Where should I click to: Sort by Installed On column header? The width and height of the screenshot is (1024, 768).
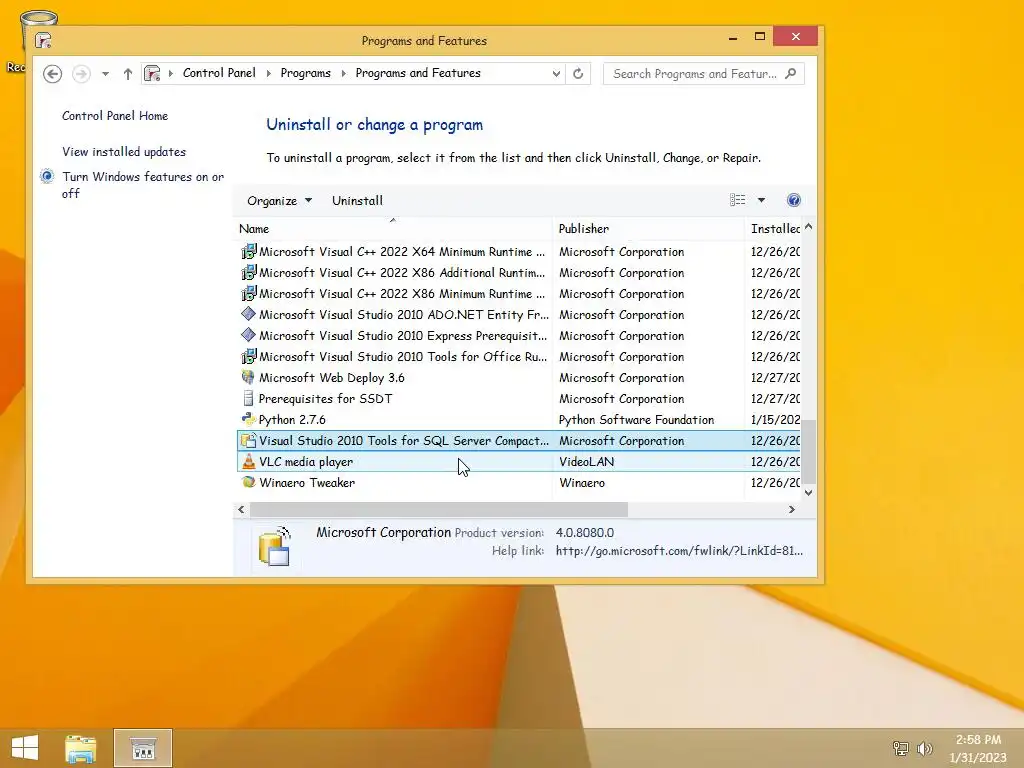[775, 229]
